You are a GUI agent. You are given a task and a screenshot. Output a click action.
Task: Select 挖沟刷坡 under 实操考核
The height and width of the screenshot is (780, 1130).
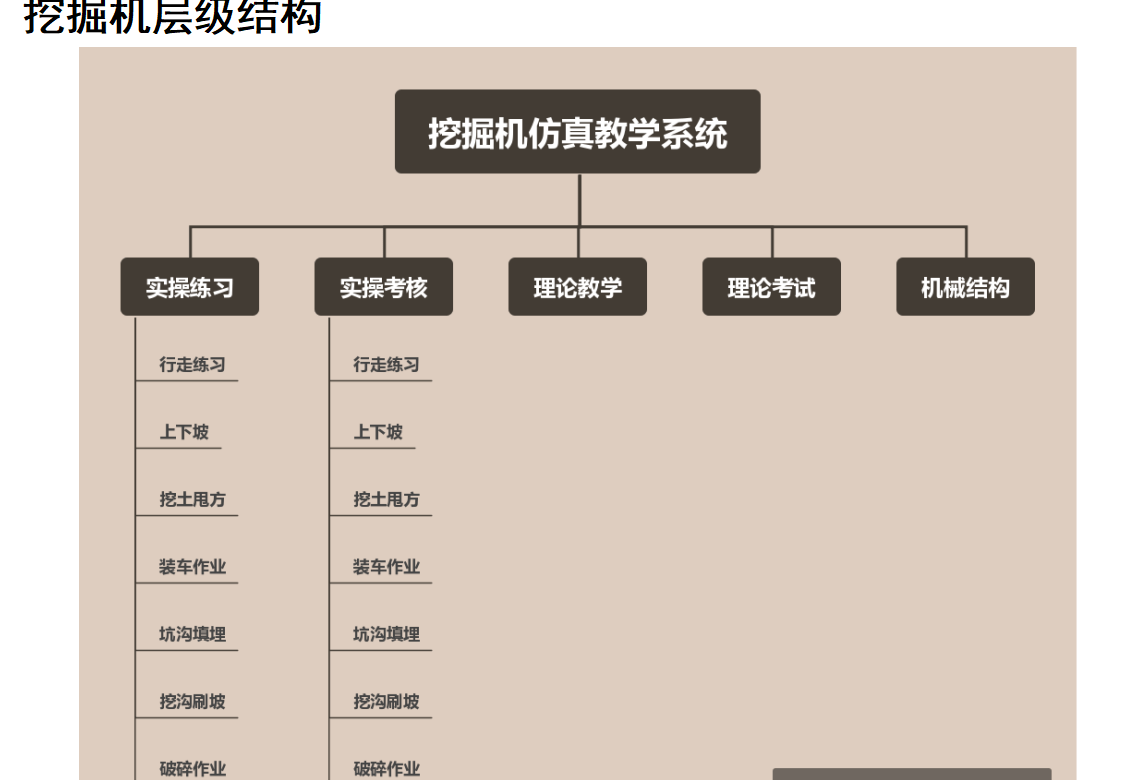tap(386, 701)
